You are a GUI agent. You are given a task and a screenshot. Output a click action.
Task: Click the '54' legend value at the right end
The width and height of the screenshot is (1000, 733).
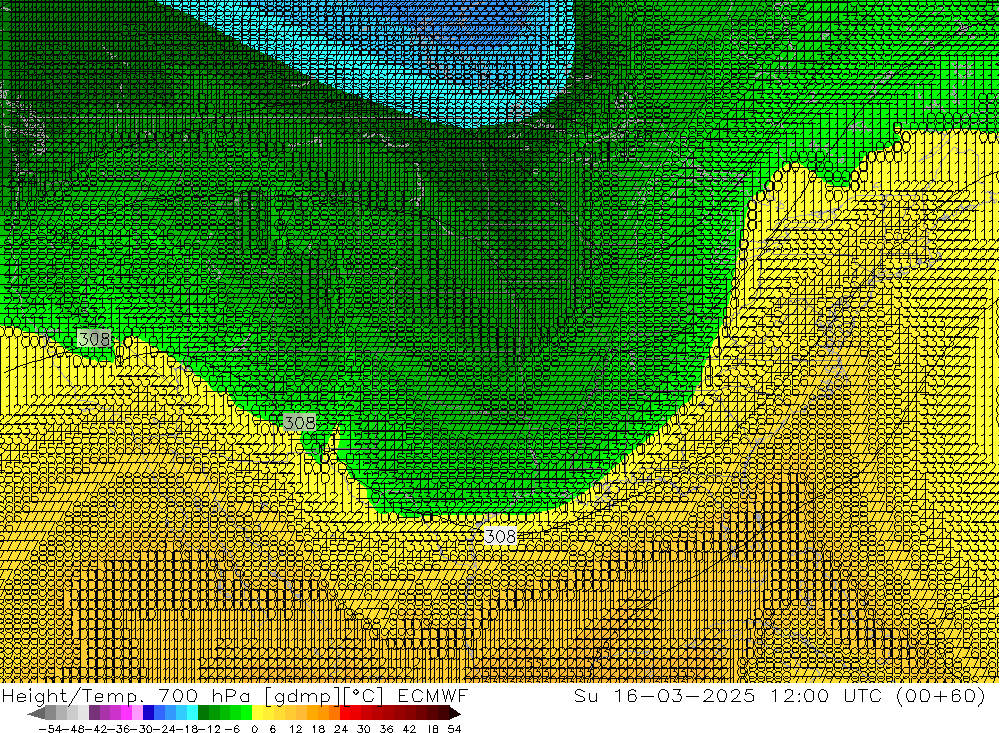point(454,729)
